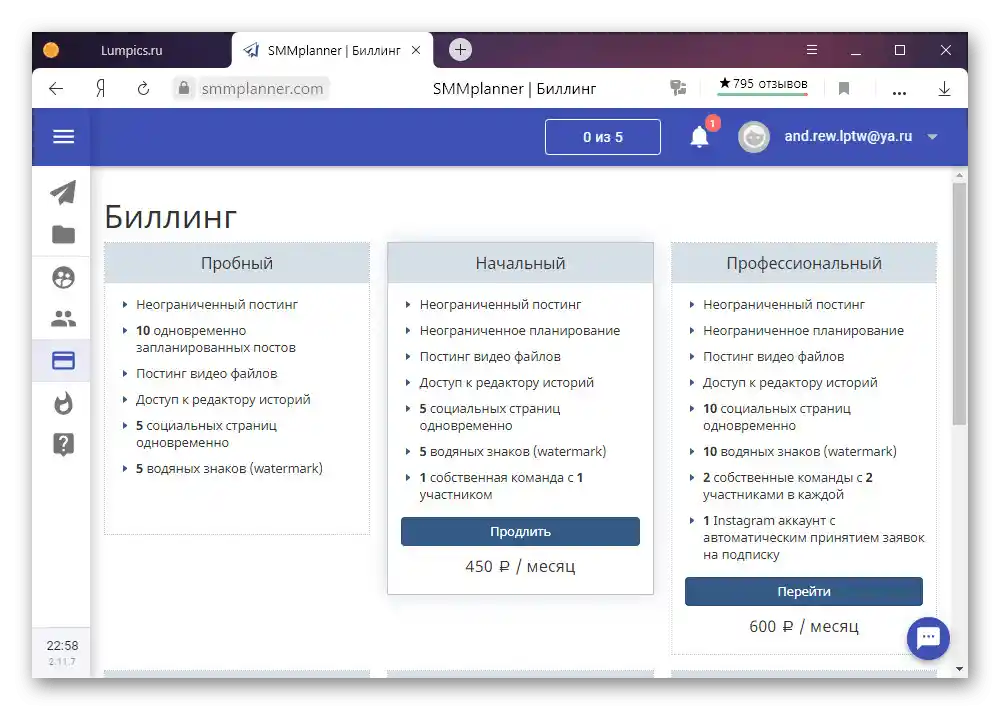The width and height of the screenshot is (1000, 710).
Task: Open notifications bell with red badge
Action: [x=700, y=137]
